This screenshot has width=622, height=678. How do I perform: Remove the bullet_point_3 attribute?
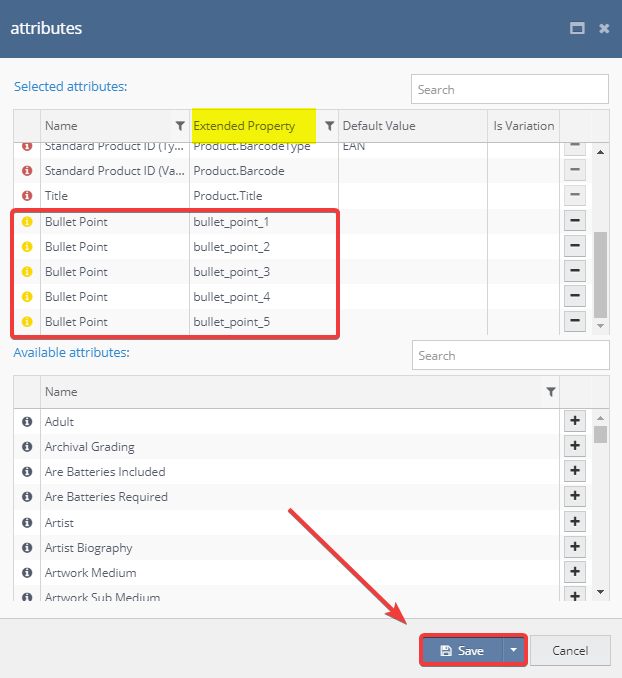coord(575,271)
